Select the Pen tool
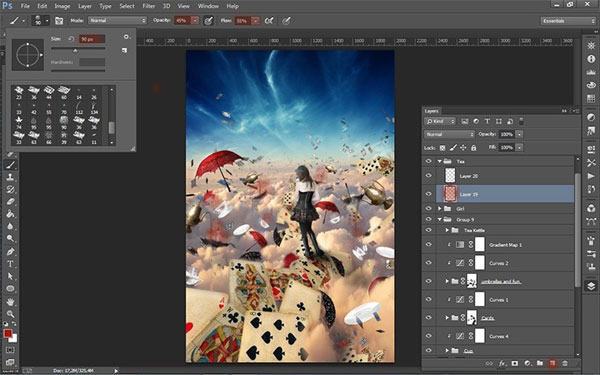The height and width of the screenshot is (375, 600). [10, 251]
